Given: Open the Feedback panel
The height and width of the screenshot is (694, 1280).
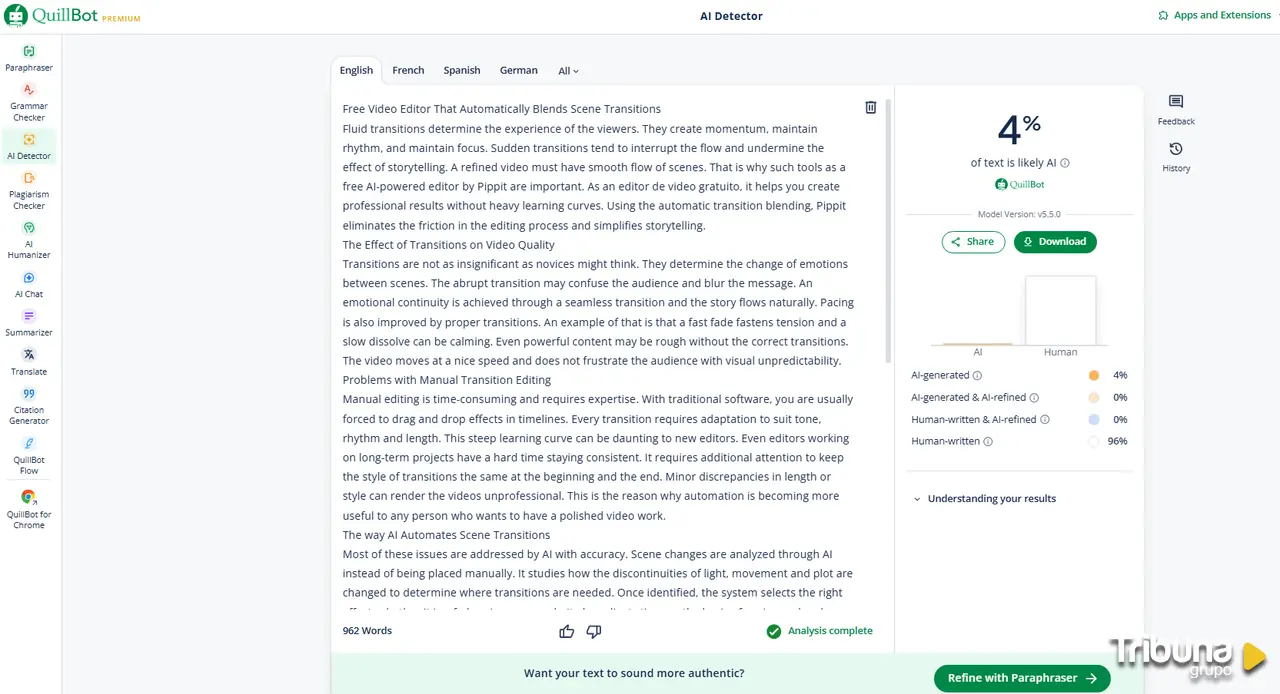Looking at the screenshot, I should 1176,109.
